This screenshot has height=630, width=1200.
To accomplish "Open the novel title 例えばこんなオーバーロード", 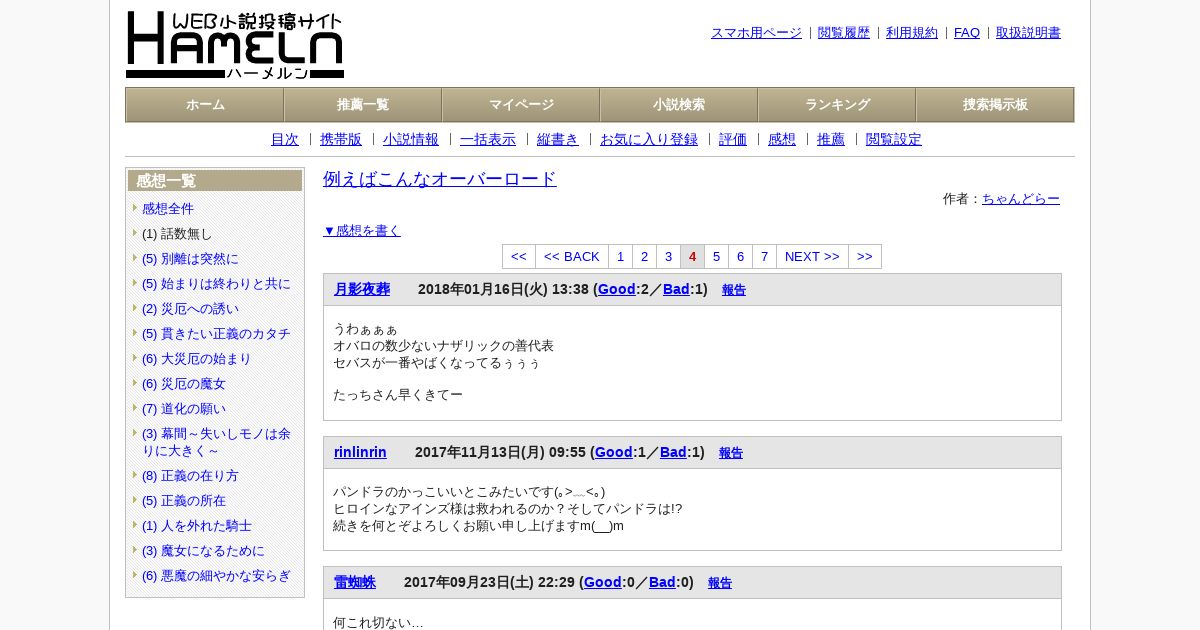I will tap(440, 179).
